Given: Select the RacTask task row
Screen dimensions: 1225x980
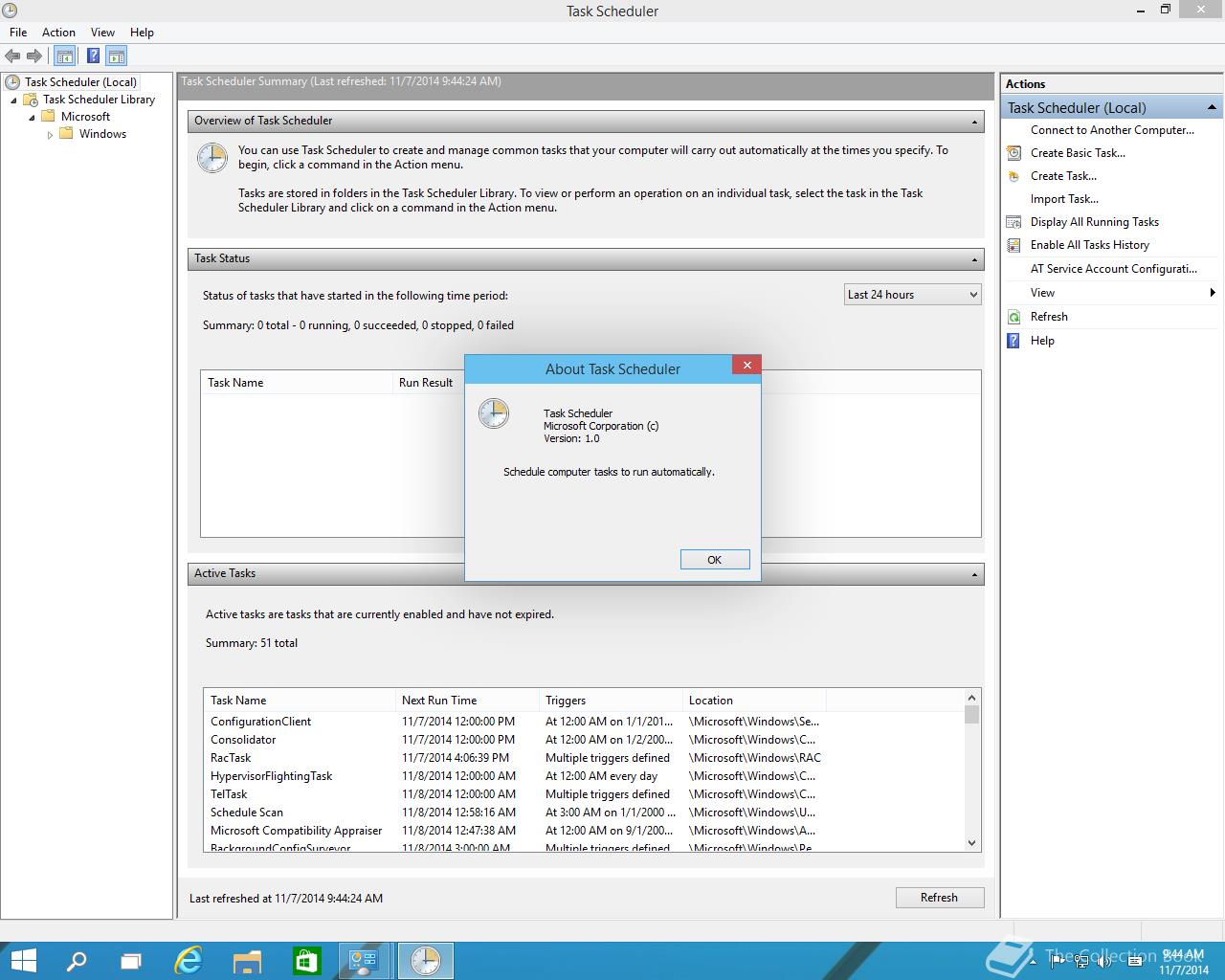Looking at the screenshot, I should coord(584,758).
